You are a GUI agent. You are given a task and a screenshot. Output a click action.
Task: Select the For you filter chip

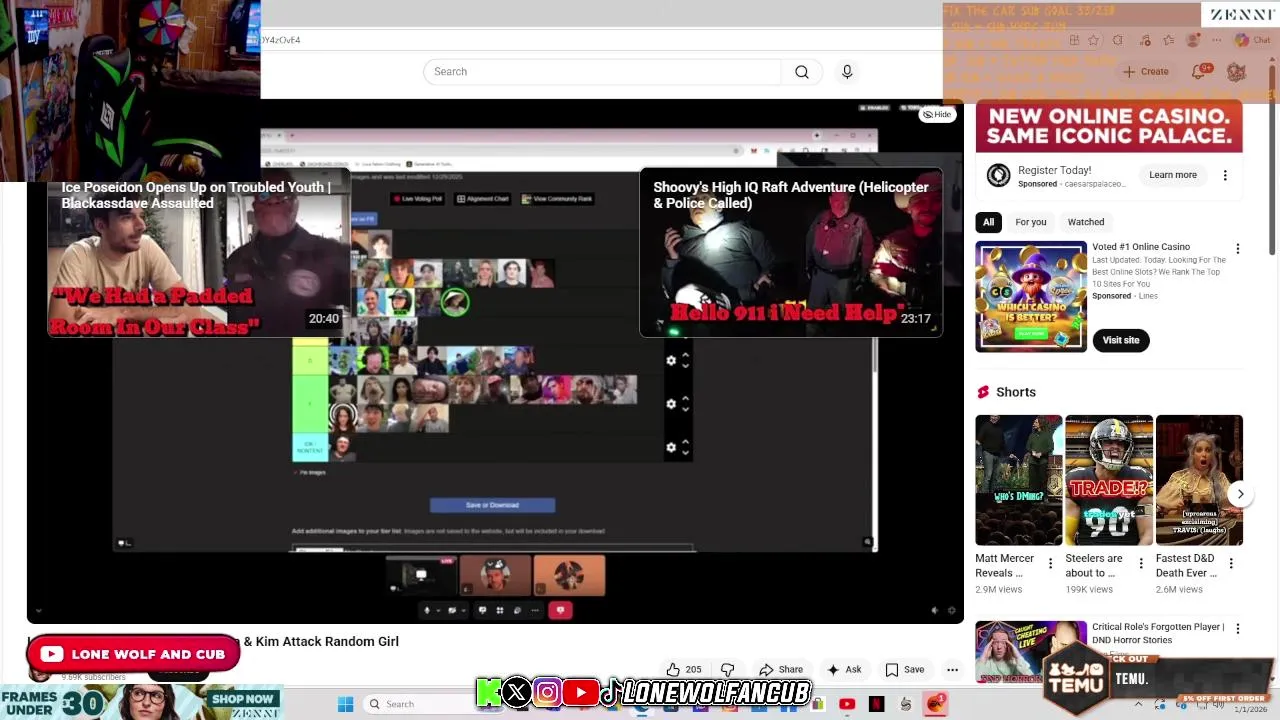tap(1030, 222)
